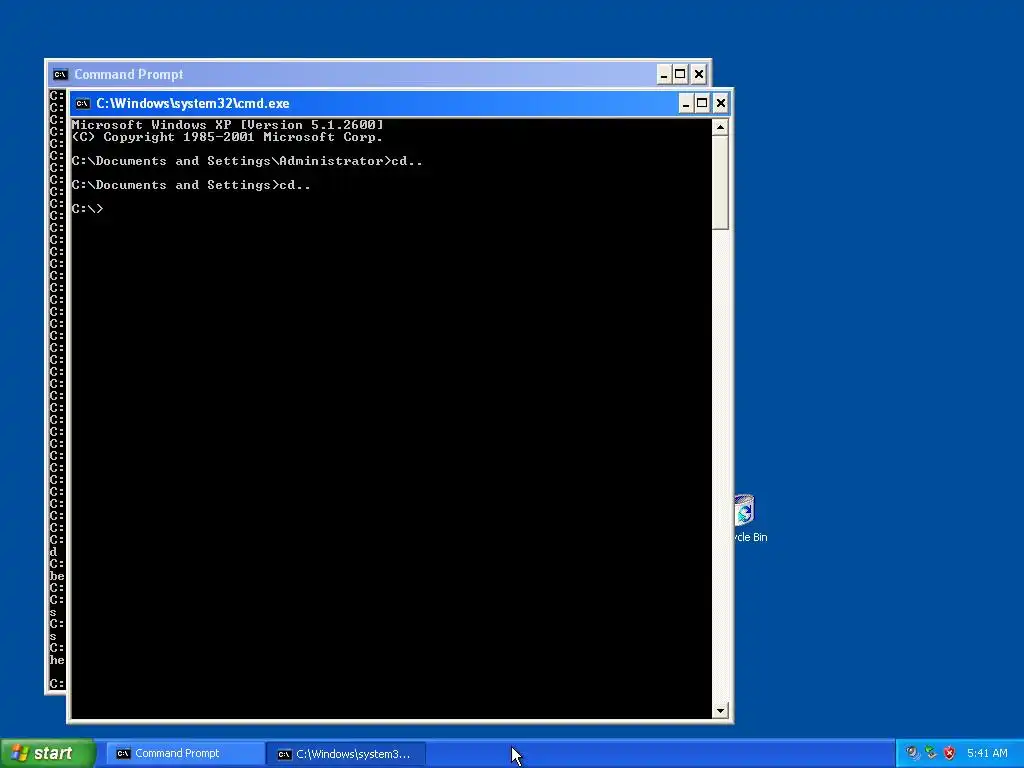Screen dimensions: 1024x768
Task: Maximize the cmd.exe window
Action: 702,103
